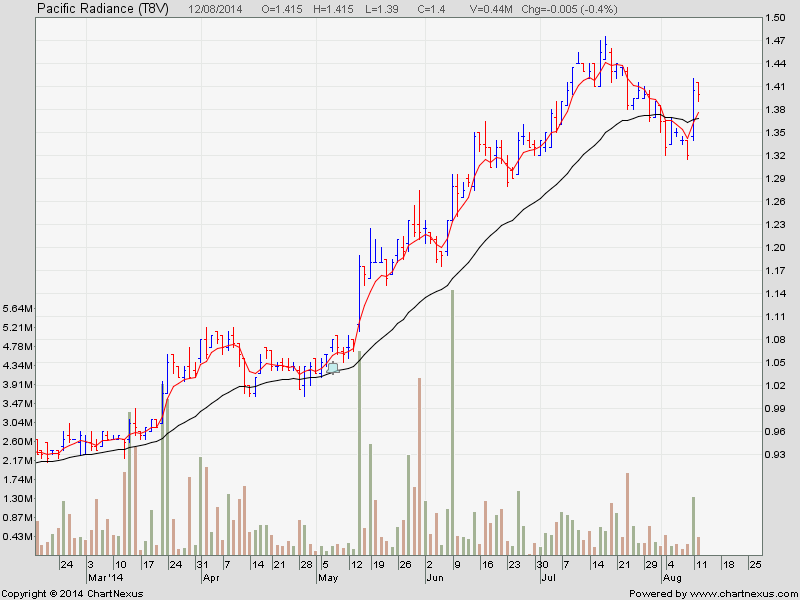Click the Jun month label
The height and width of the screenshot is (600, 800).
point(435,578)
